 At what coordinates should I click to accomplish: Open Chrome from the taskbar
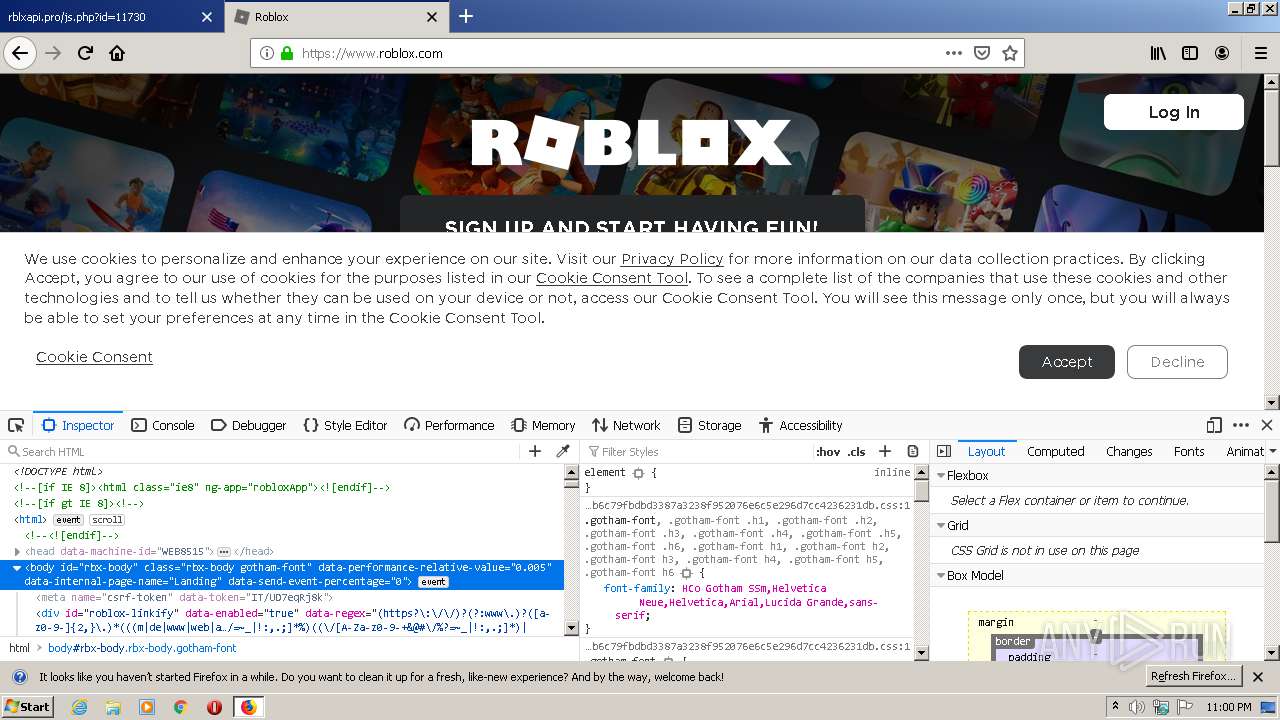point(181,707)
